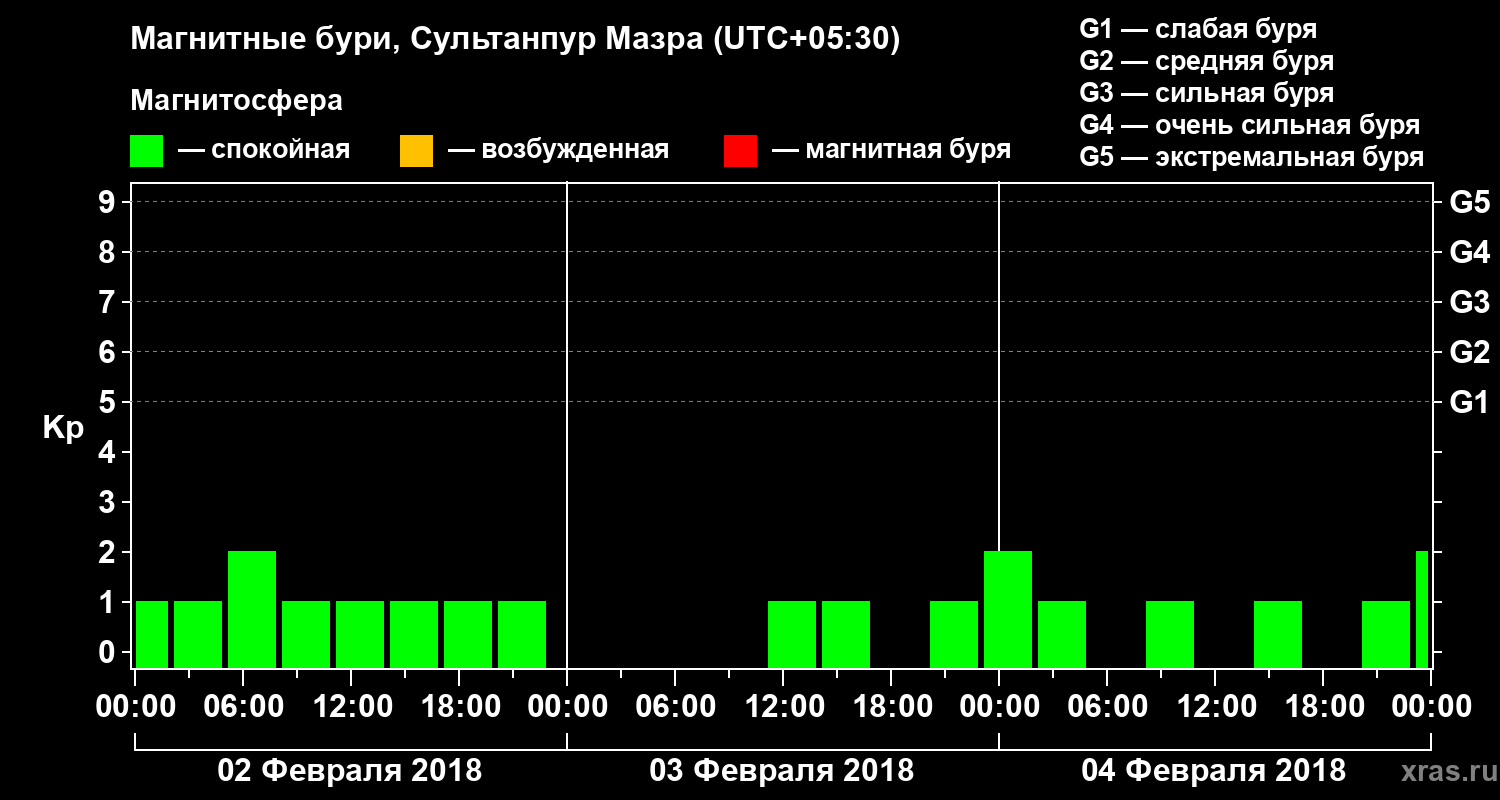Click the 'G4' tick label on right axis
This screenshot has width=1500, height=800.
1469,253
